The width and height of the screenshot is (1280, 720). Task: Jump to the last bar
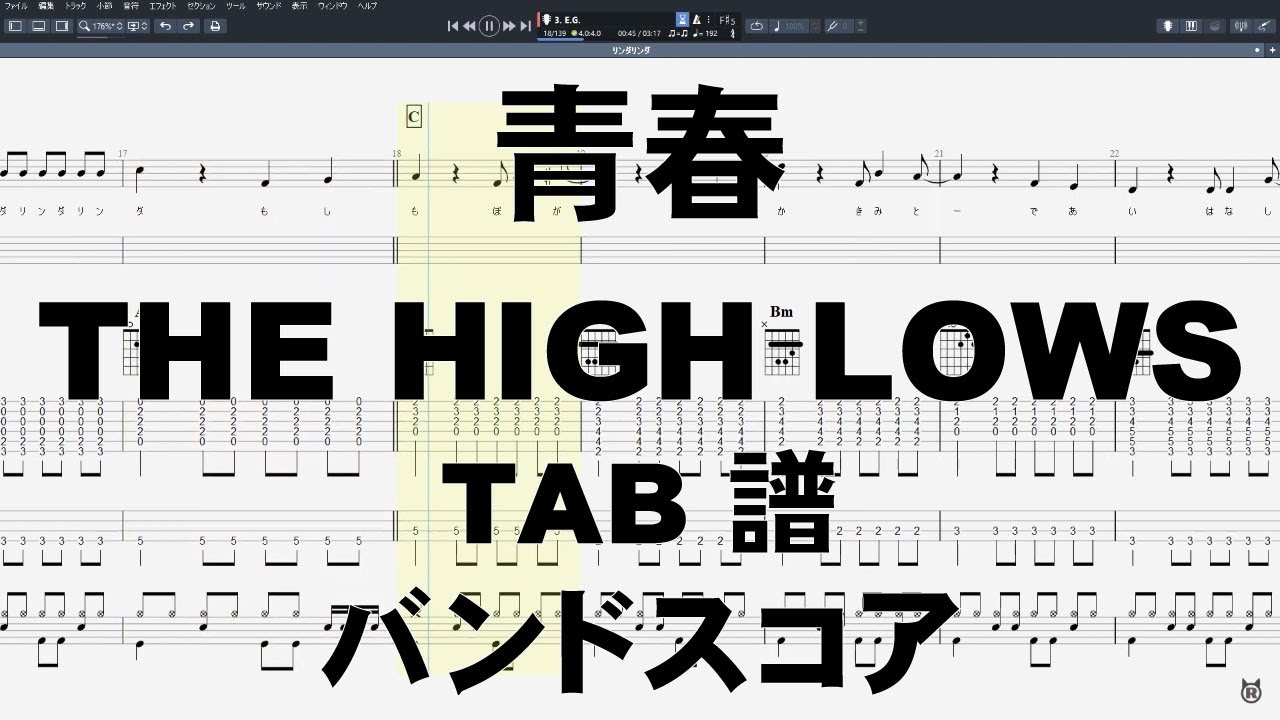[525, 26]
